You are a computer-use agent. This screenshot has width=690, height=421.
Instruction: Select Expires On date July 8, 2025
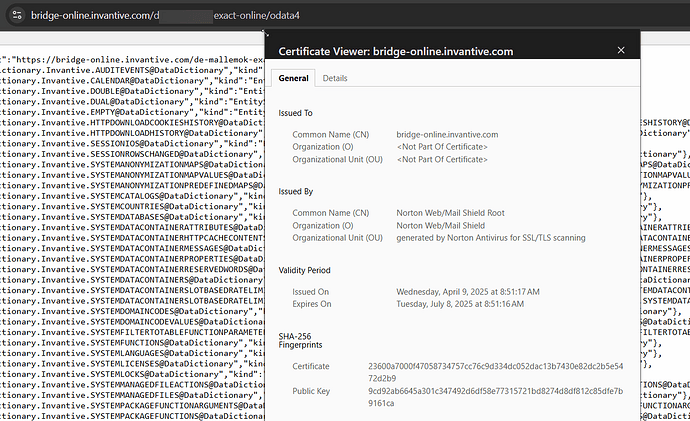click(x=460, y=304)
